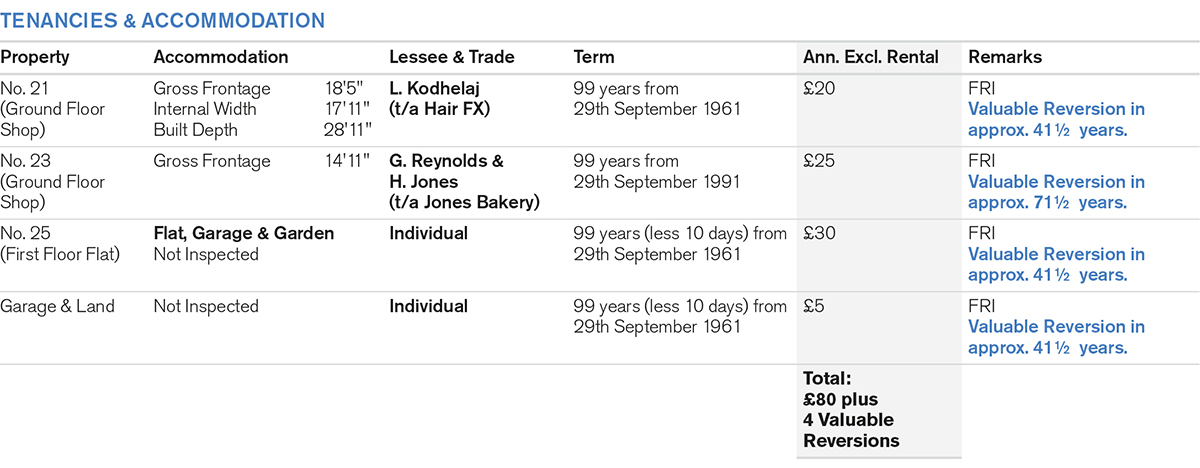
Task: Click the Remarks column header
Action: coord(1004,57)
